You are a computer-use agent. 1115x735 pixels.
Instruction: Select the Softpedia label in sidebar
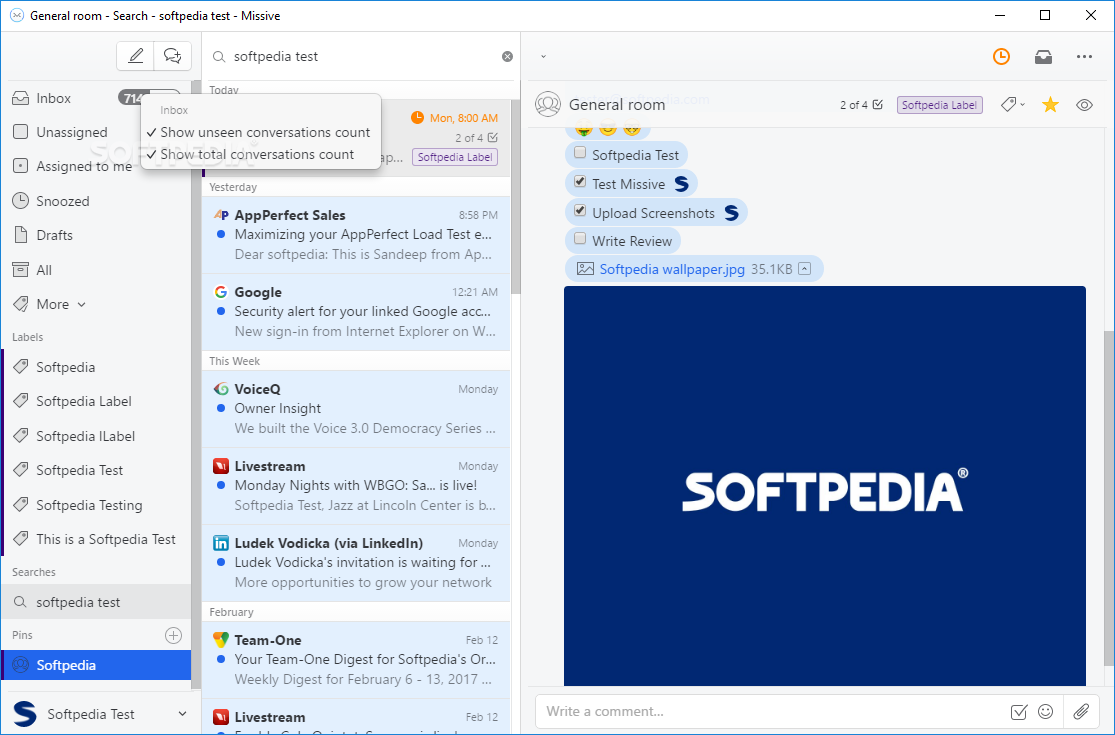[96, 367]
